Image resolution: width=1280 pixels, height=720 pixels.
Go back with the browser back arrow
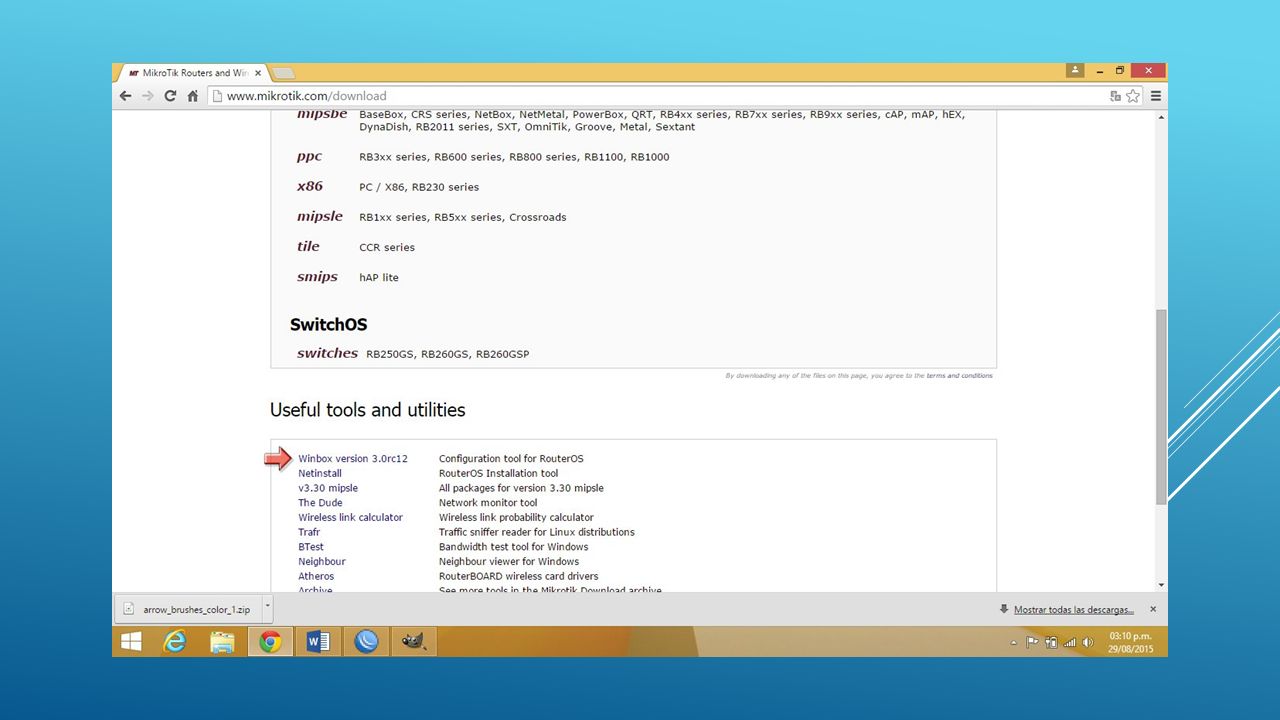click(125, 96)
